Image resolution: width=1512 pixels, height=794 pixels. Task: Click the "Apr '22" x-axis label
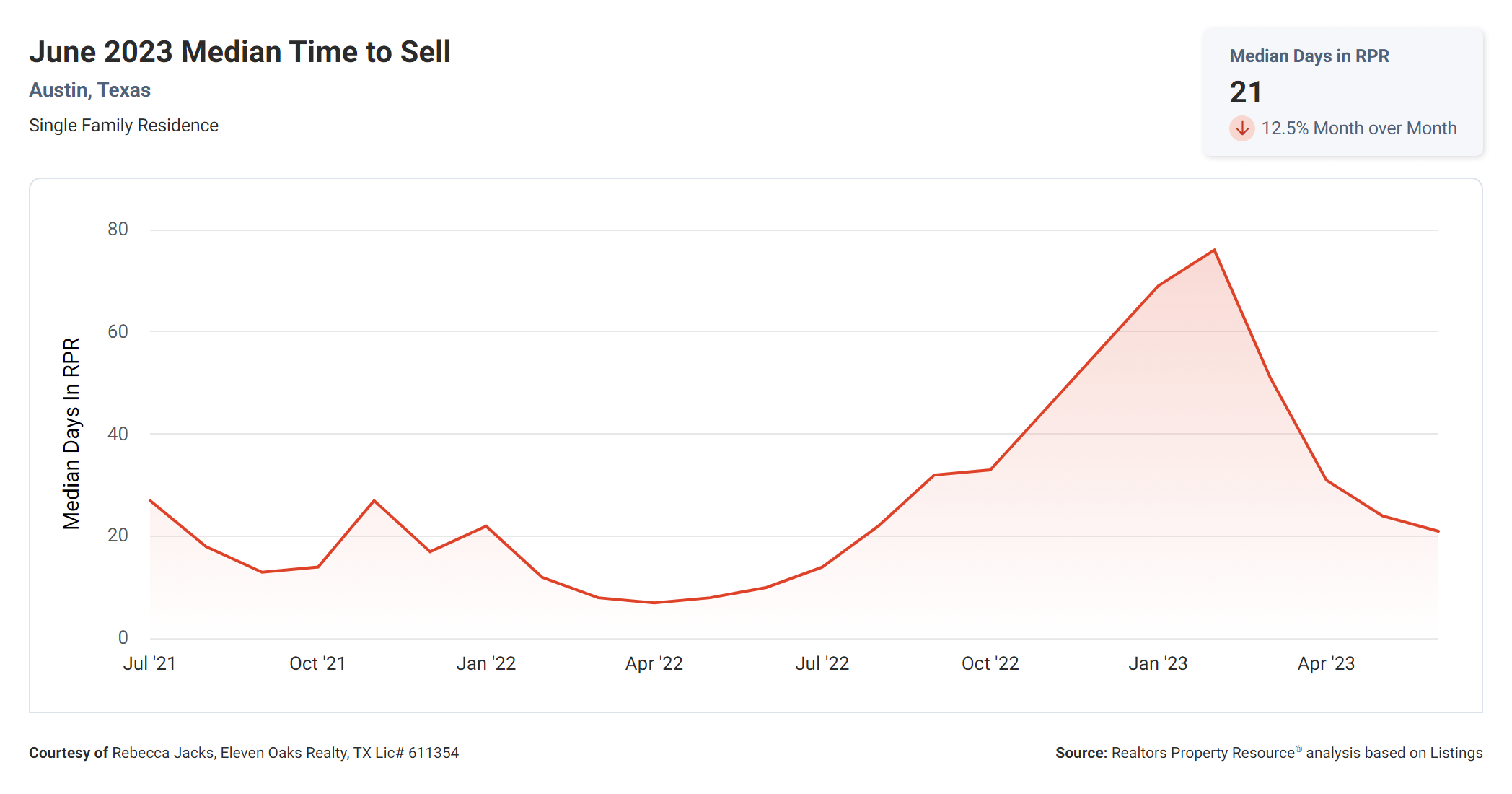(x=654, y=663)
